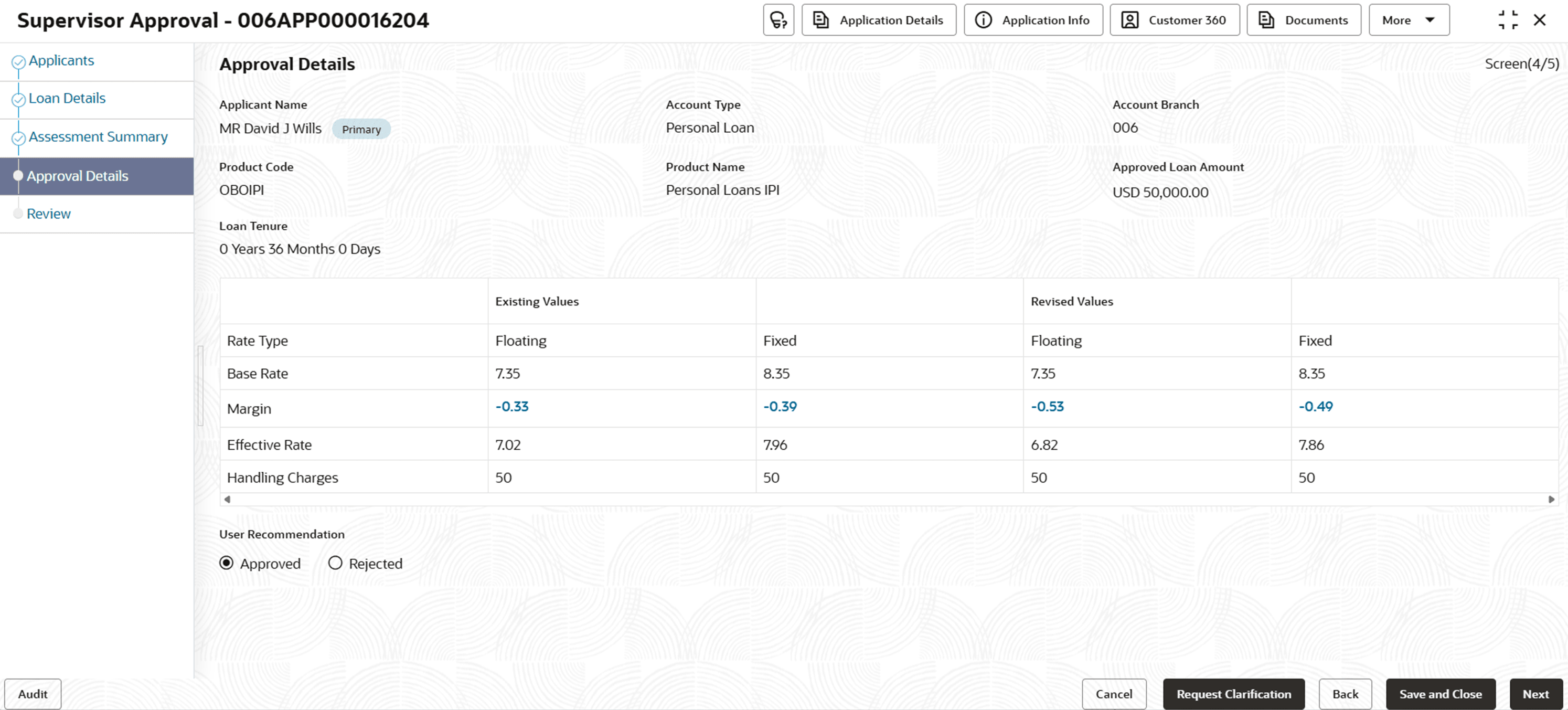Click the revised floating margin -0.53 link
The width and height of the screenshot is (1568, 710).
1047,407
